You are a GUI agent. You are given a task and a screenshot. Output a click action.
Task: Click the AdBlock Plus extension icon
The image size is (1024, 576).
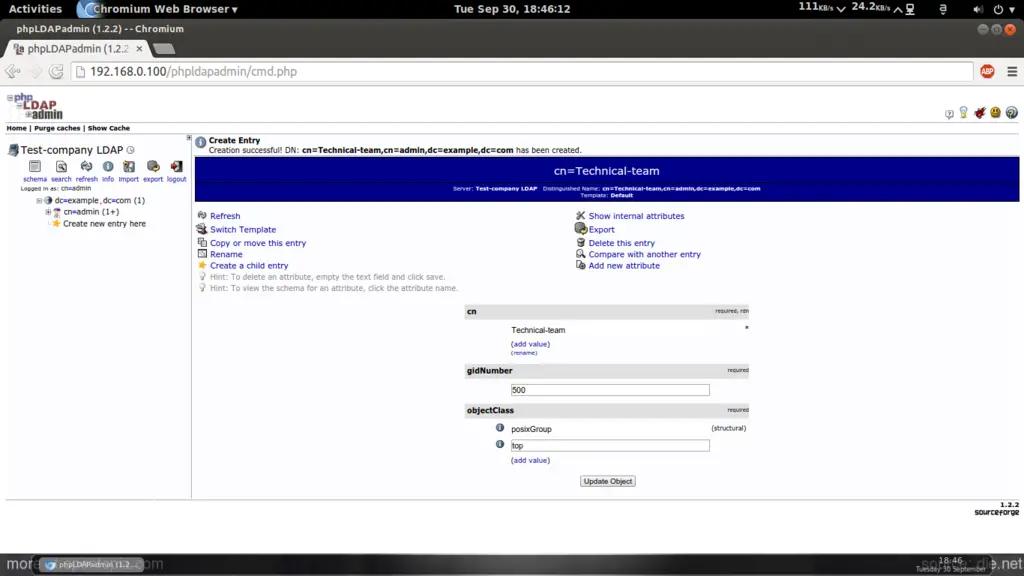(987, 72)
